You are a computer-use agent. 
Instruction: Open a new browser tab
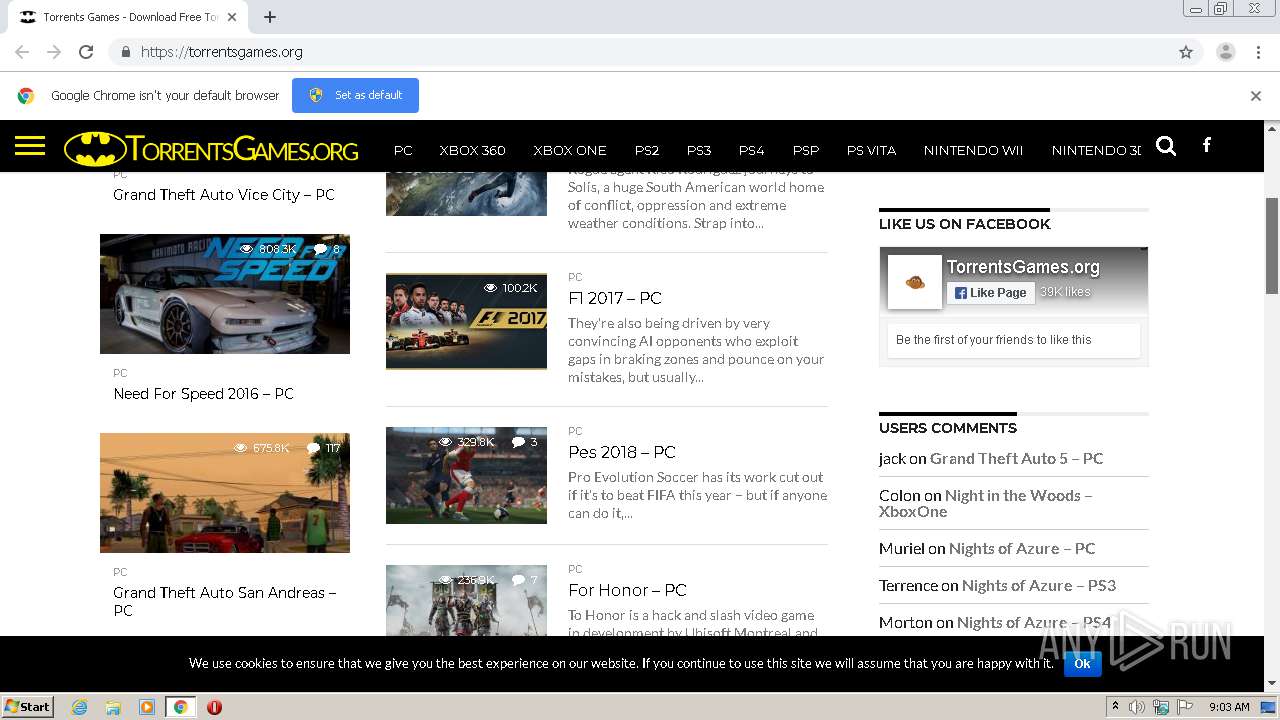coord(270,17)
